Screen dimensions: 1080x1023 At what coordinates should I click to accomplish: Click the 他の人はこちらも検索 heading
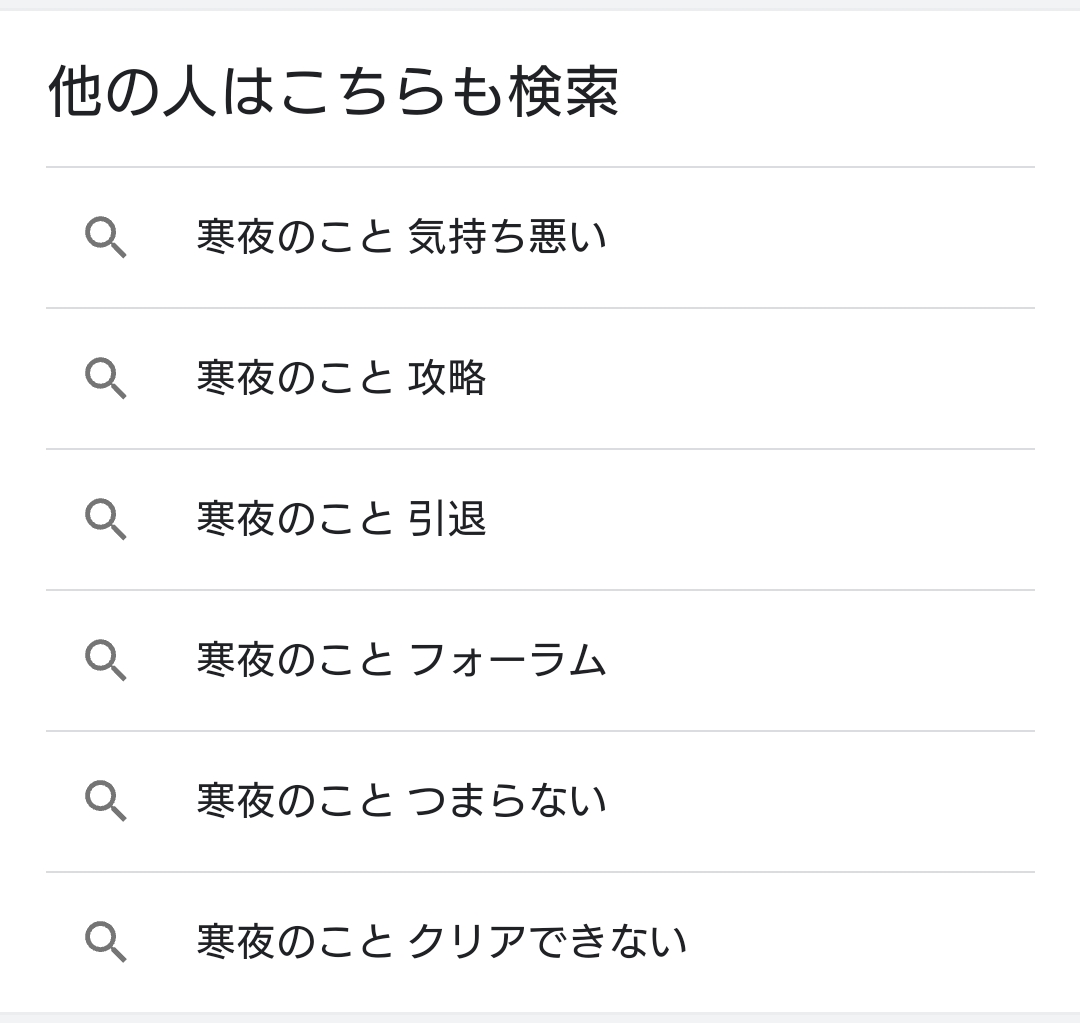point(333,92)
